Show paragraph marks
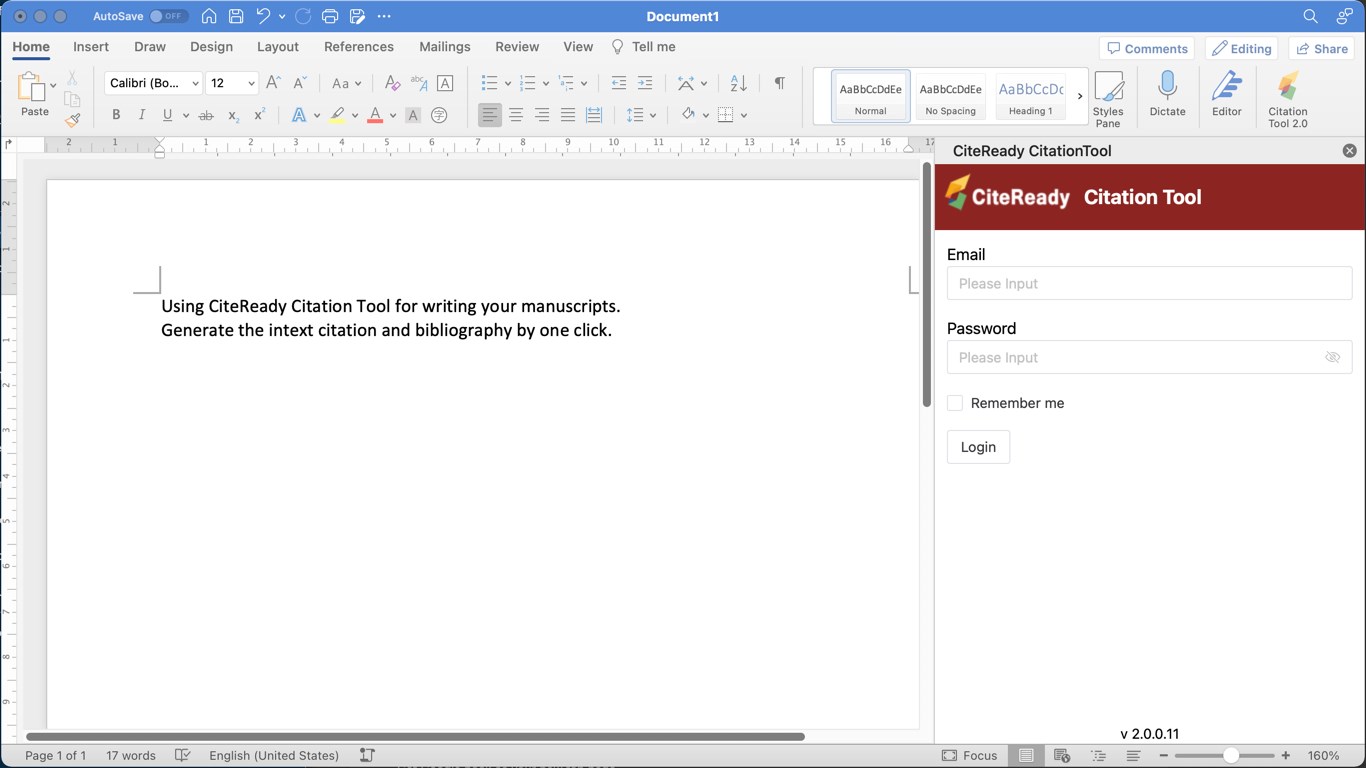Viewport: 1366px width, 768px height. coord(779,83)
